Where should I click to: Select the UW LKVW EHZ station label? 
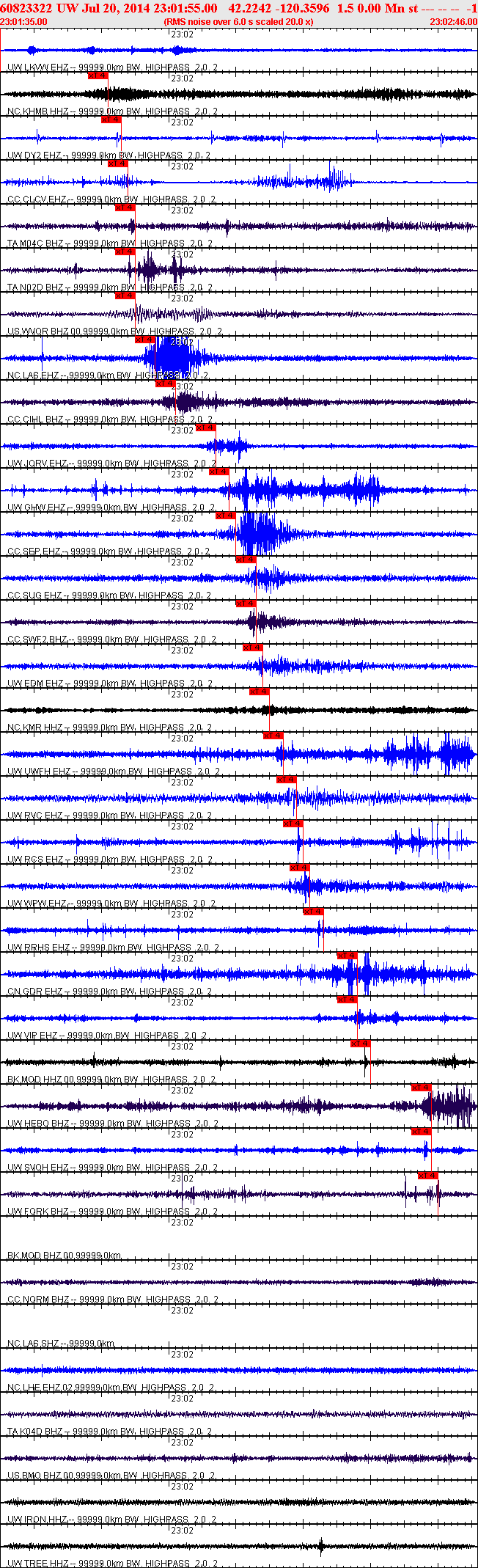pyautogui.click(x=112, y=67)
